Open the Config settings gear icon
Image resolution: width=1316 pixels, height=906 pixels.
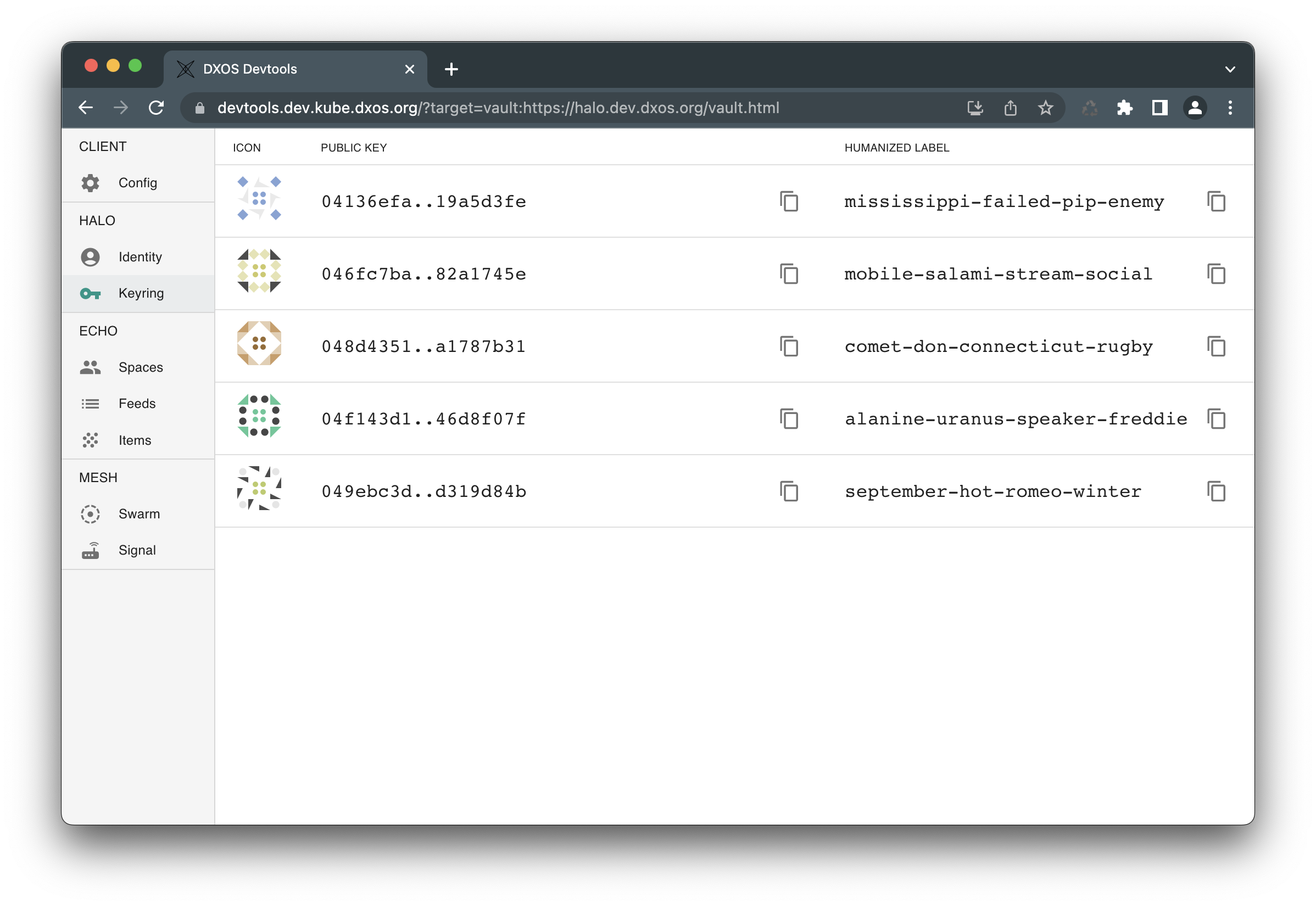click(x=91, y=183)
